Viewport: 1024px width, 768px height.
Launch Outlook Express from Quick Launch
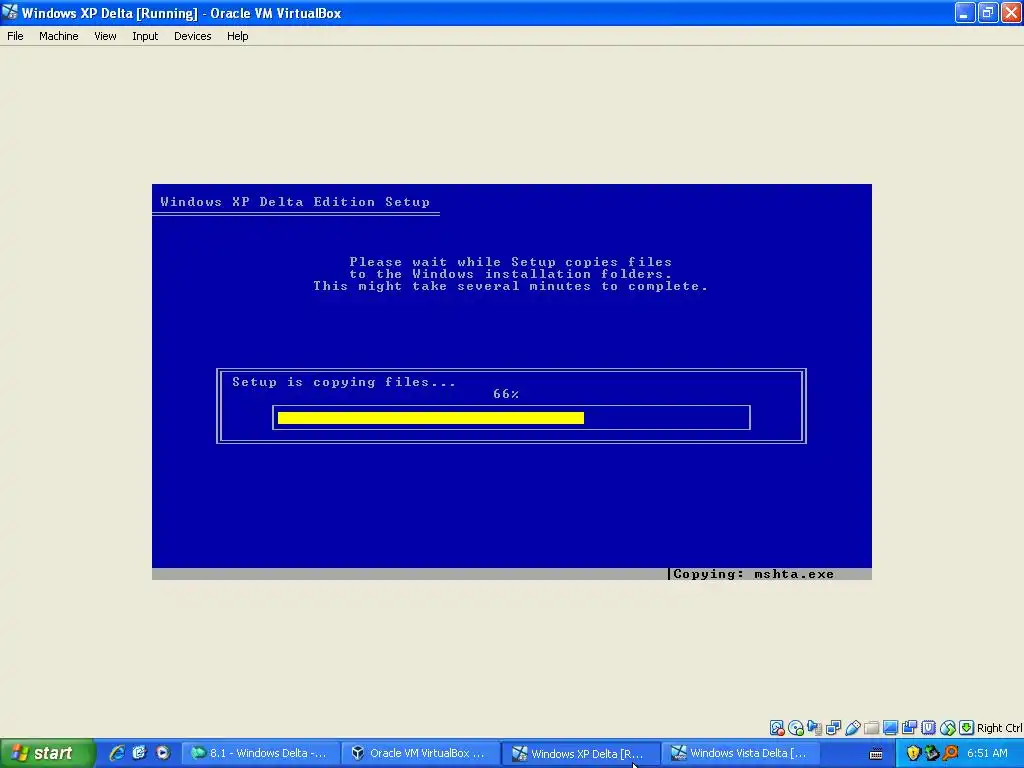coord(139,753)
